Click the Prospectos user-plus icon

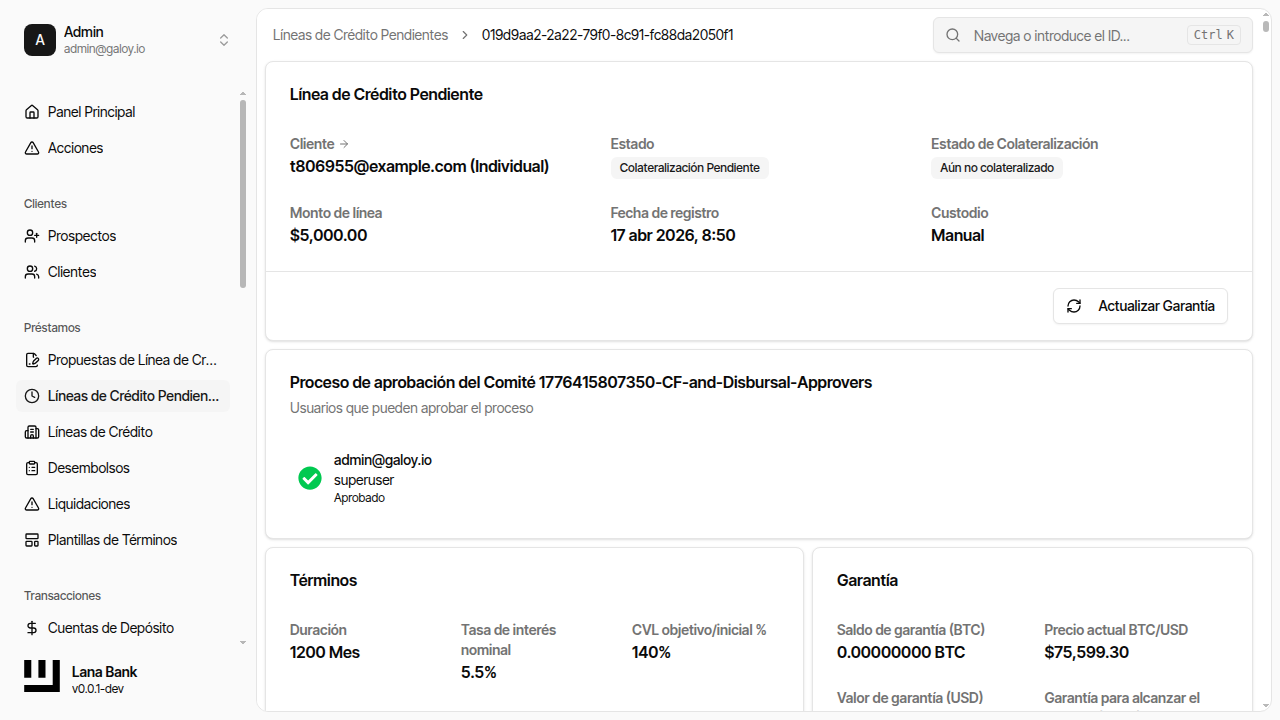tap(32, 236)
